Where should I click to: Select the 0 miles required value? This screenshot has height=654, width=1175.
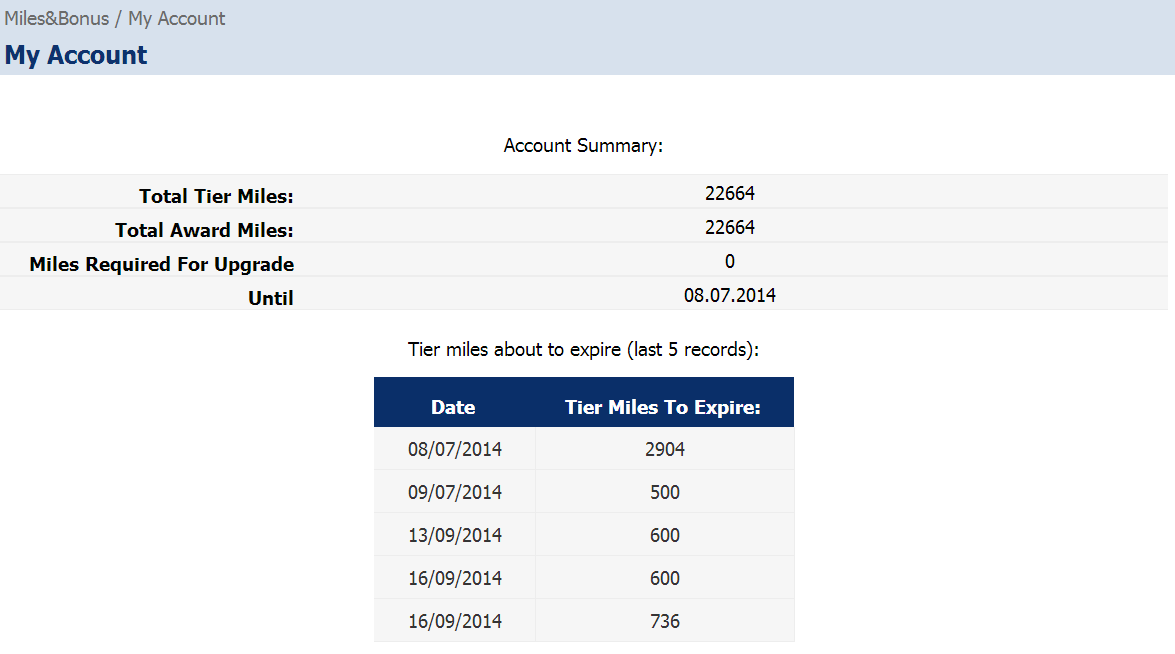tap(729, 261)
